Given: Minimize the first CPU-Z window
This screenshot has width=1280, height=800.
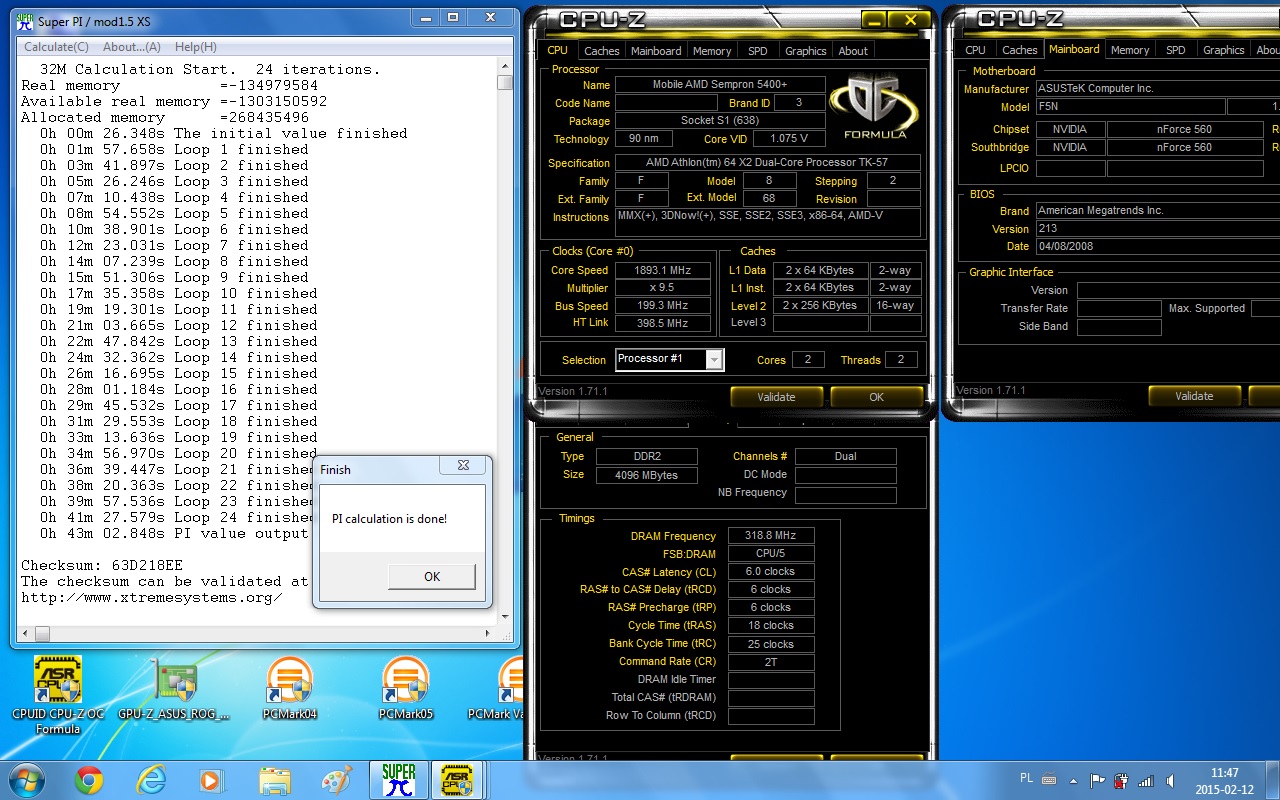Looking at the screenshot, I should pyautogui.click(x=875, y=20).
